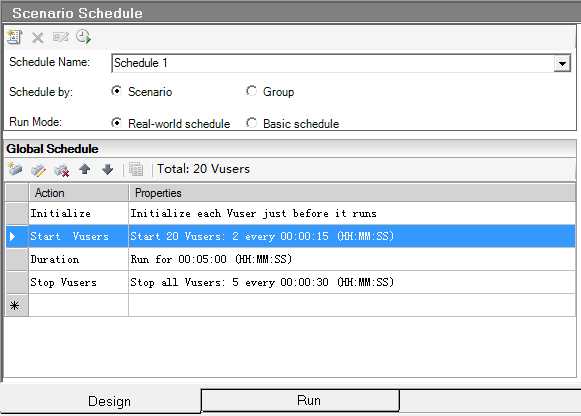Click the Schedule 1 name field
This screenshot has height=416, width=581.
(332, 63)
